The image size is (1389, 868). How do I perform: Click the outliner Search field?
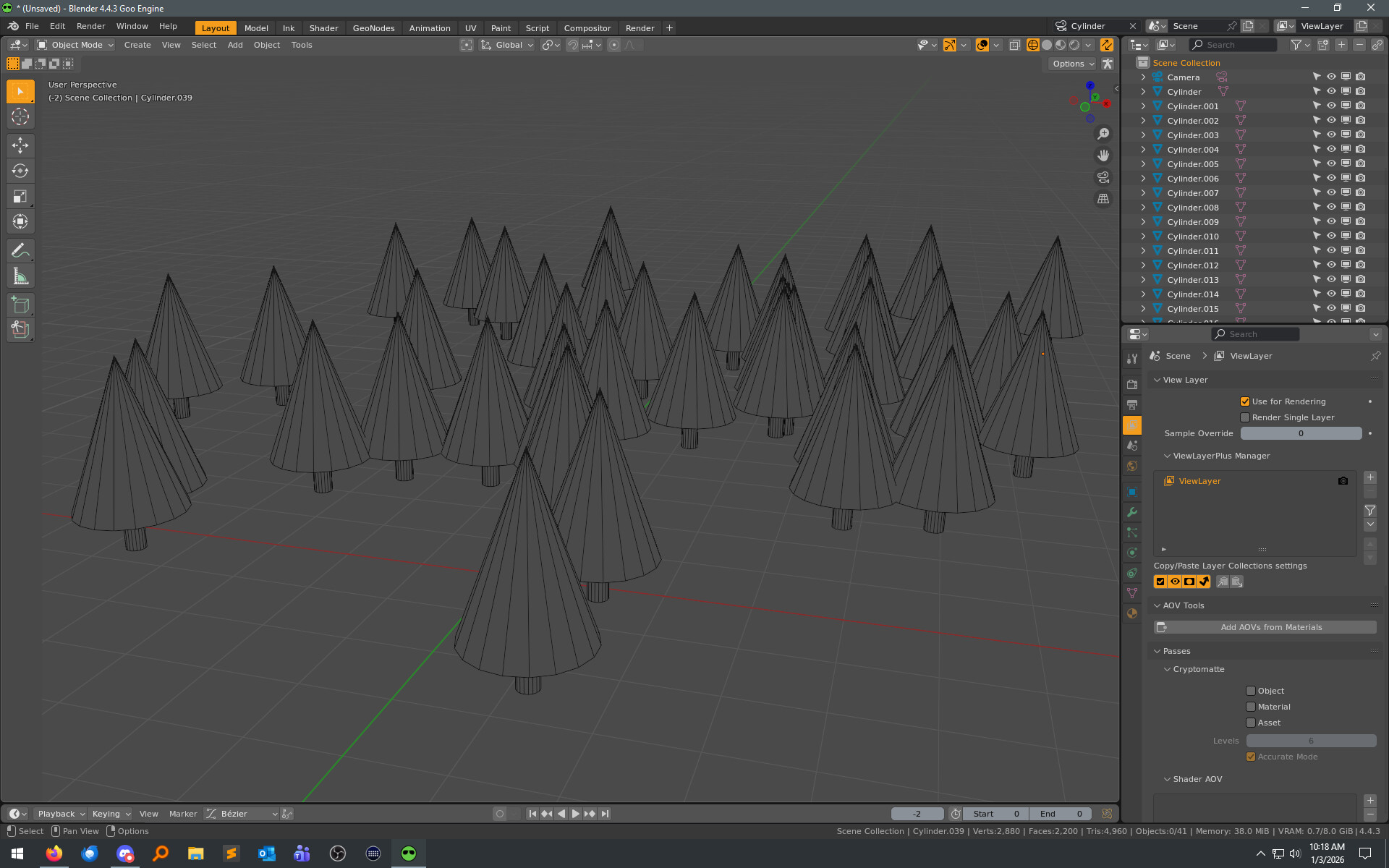1234,45
